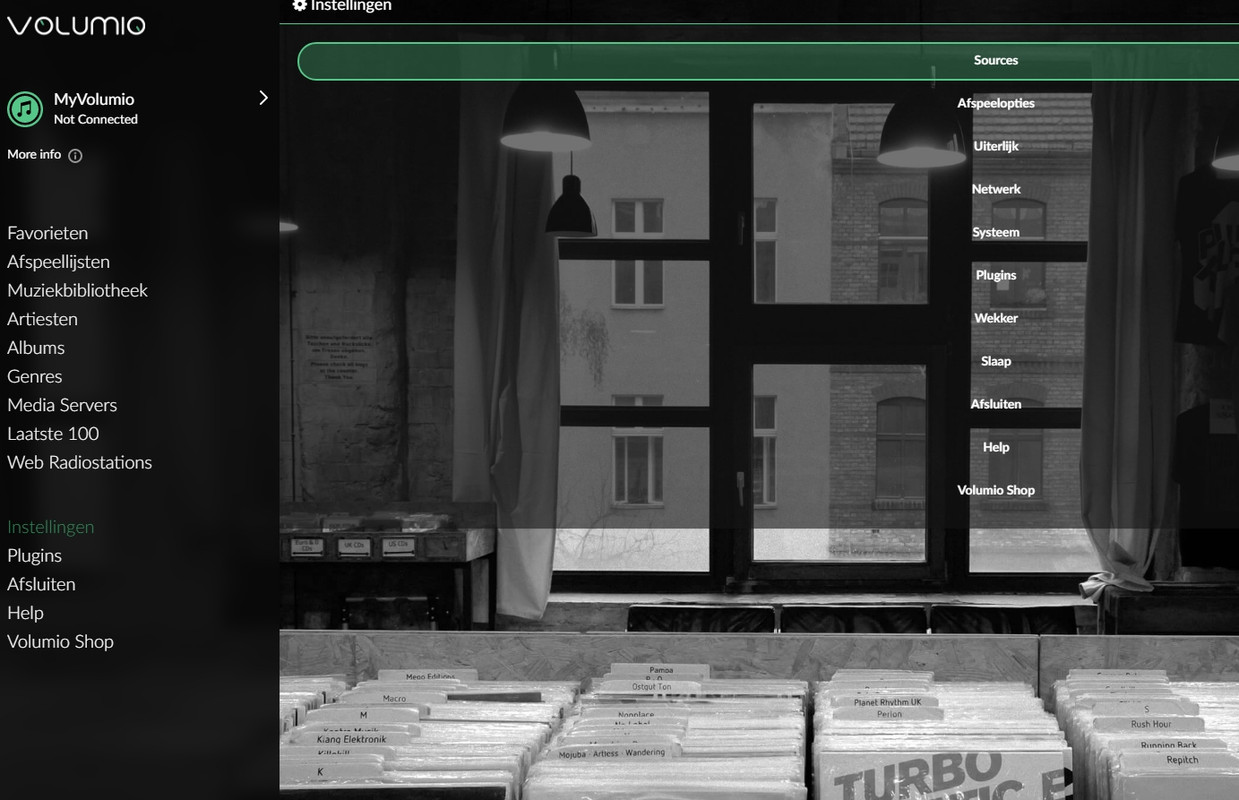Open Media Servers in sidebar
The height and width of the screenshot is (800, 1239).
(62, 405)
